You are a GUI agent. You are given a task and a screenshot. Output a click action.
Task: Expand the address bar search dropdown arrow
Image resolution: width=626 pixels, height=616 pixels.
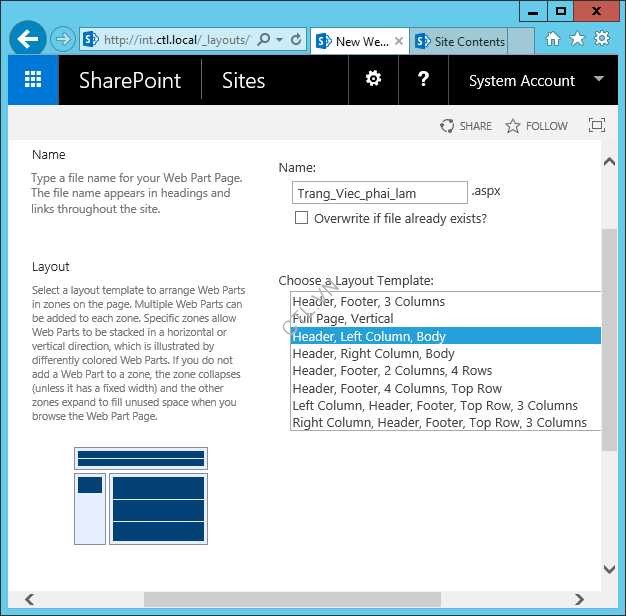pos(279,40)
